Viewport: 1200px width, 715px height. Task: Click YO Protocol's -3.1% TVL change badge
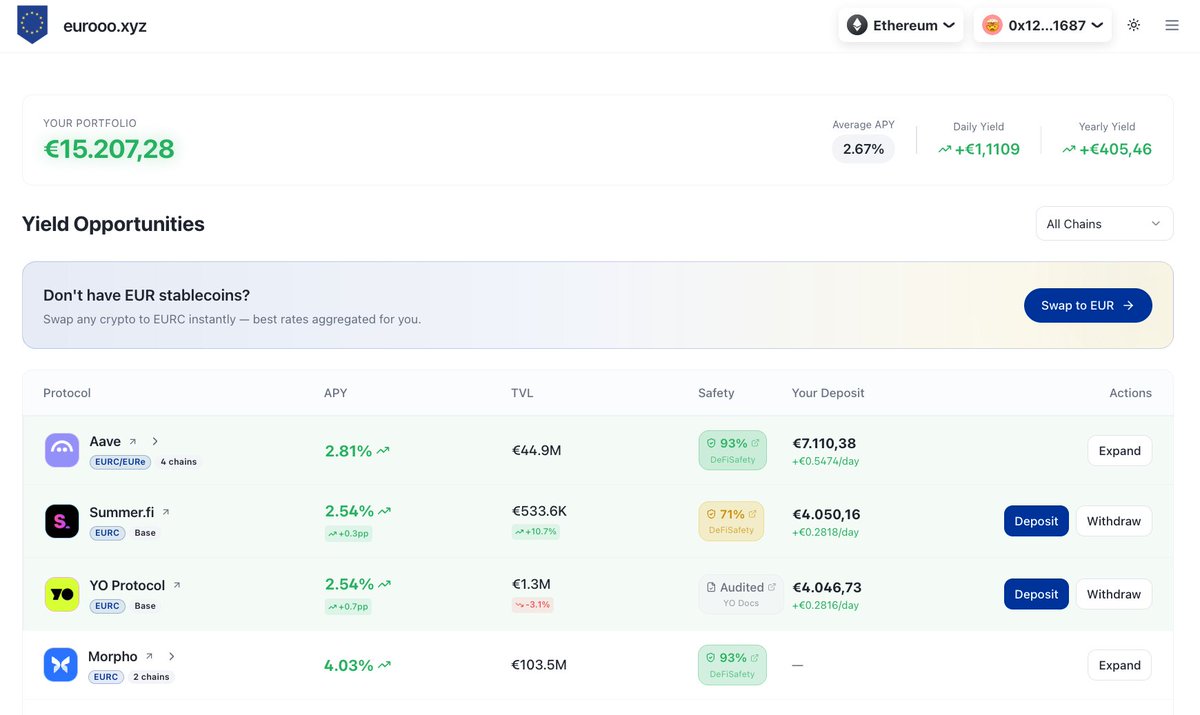(x=532, y=605)
